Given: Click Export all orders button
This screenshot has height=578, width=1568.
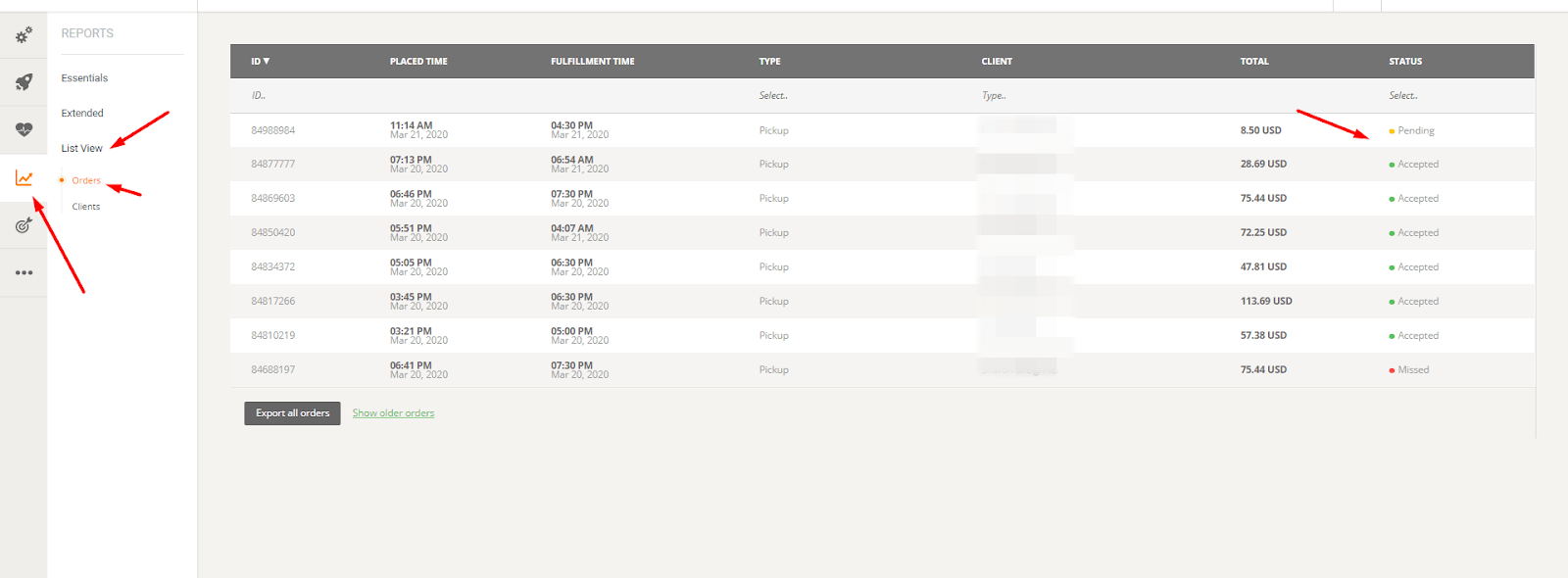Looking at the screenshot, I should point(292,413).
